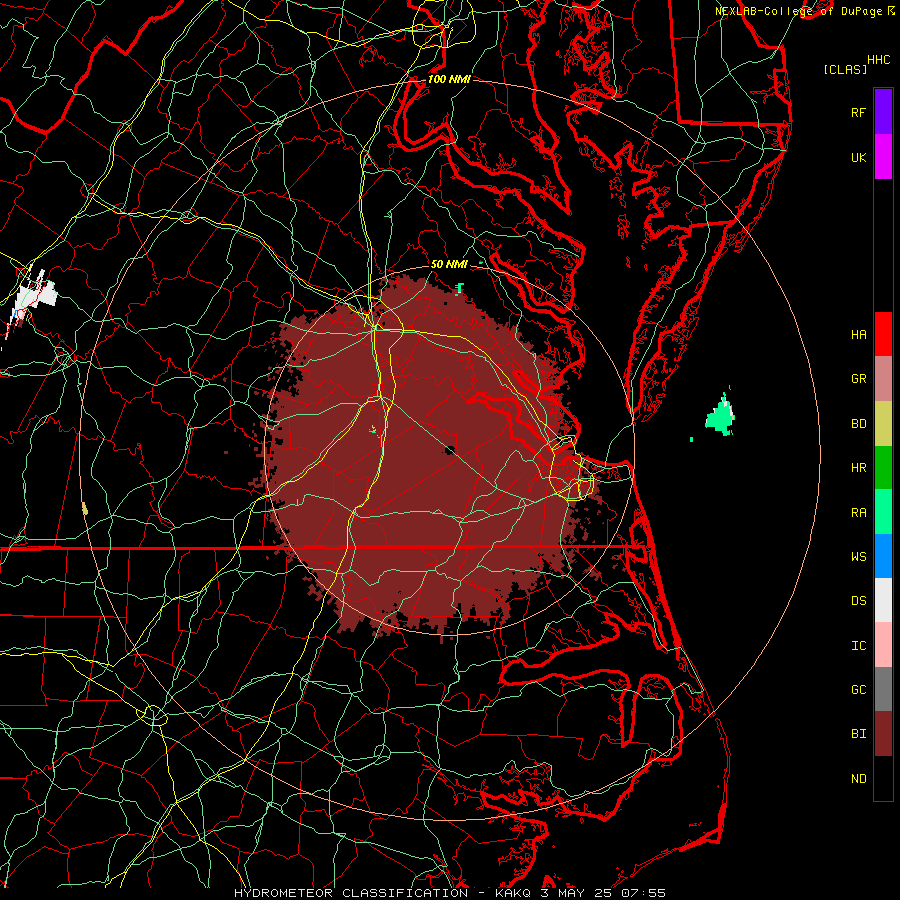Click the 'UK' legend label
This screenshot has width=900, height=900.
[858, 157]
